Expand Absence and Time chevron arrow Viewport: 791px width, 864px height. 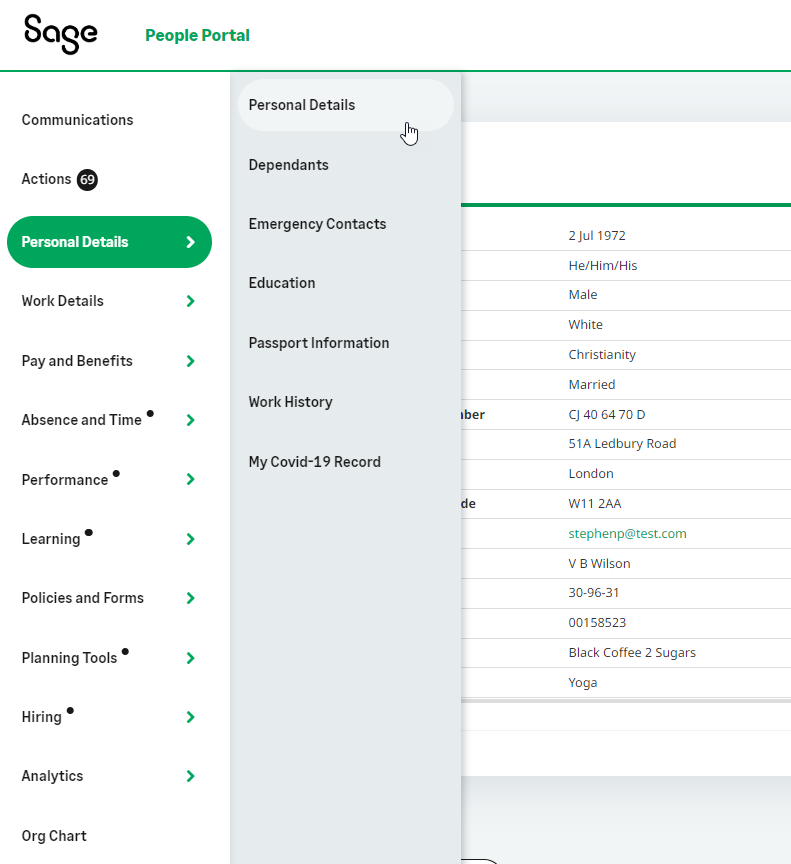(x=190, y=420)
